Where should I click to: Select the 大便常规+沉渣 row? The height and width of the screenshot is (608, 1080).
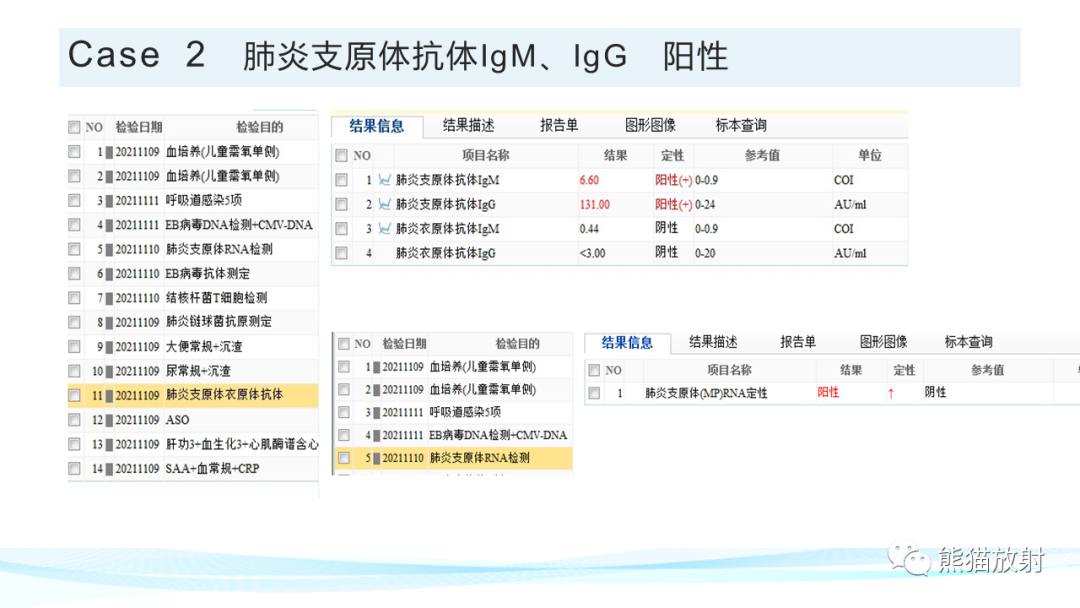click(193, 346)
